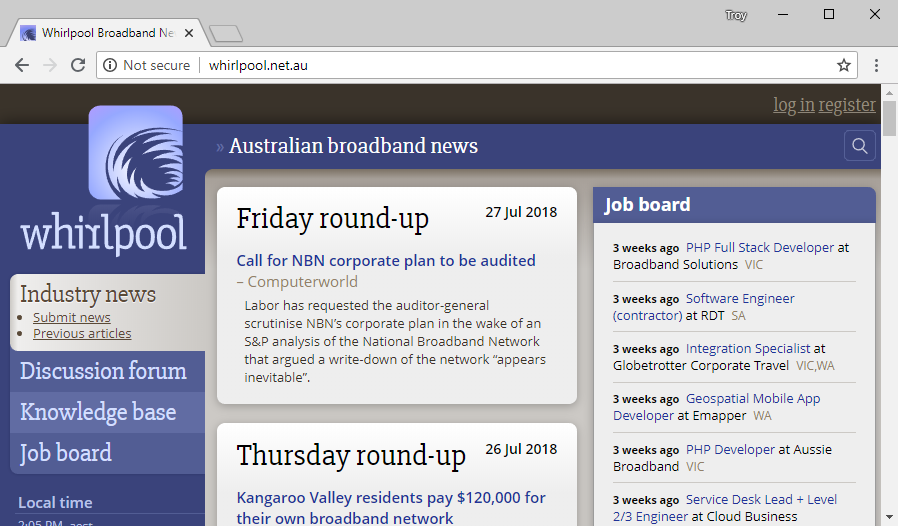Click the Australian broadband news title
Viewport: 898px width, 526px height.
tap(353, 146)
